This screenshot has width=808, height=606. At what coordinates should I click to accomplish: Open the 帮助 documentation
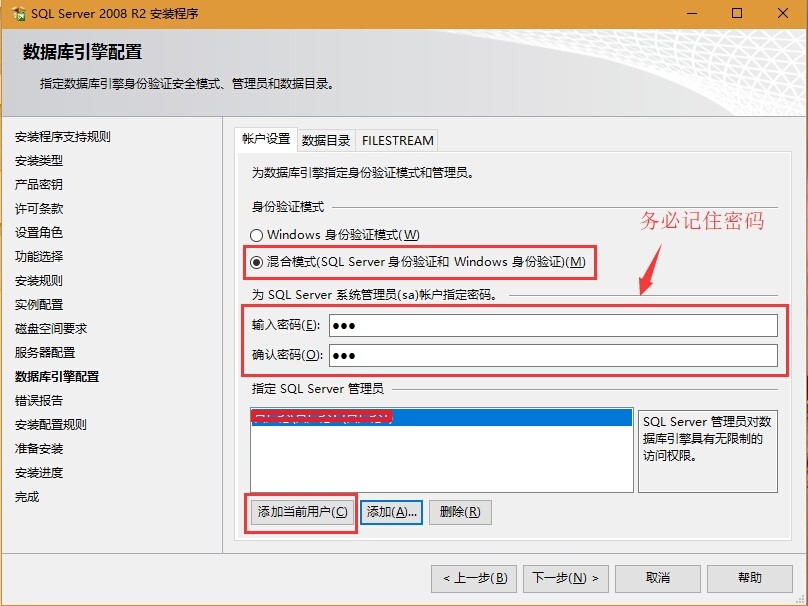[x=750, y=578]
